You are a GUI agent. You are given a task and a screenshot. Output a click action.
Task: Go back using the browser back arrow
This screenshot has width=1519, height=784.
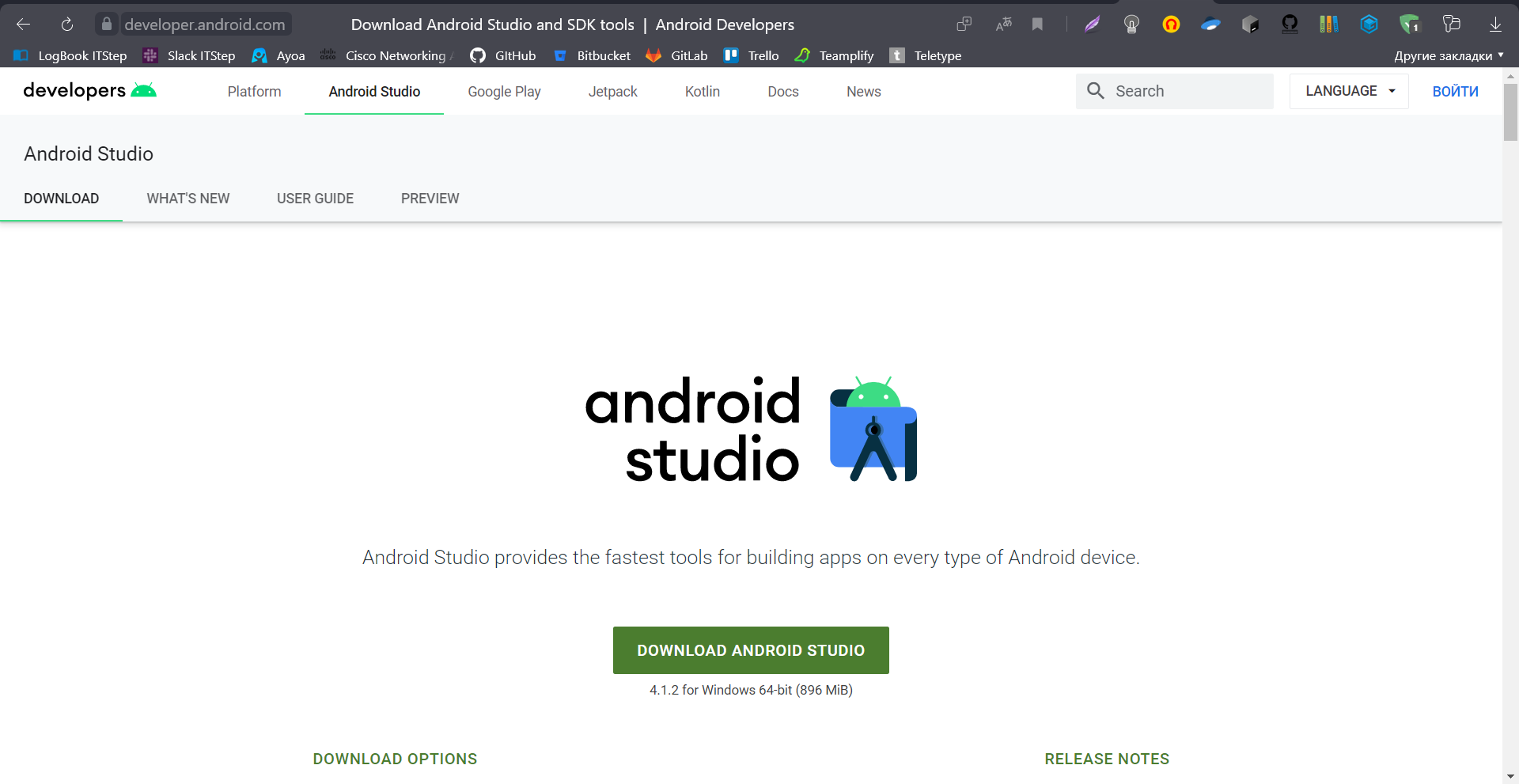pos(23,25)
